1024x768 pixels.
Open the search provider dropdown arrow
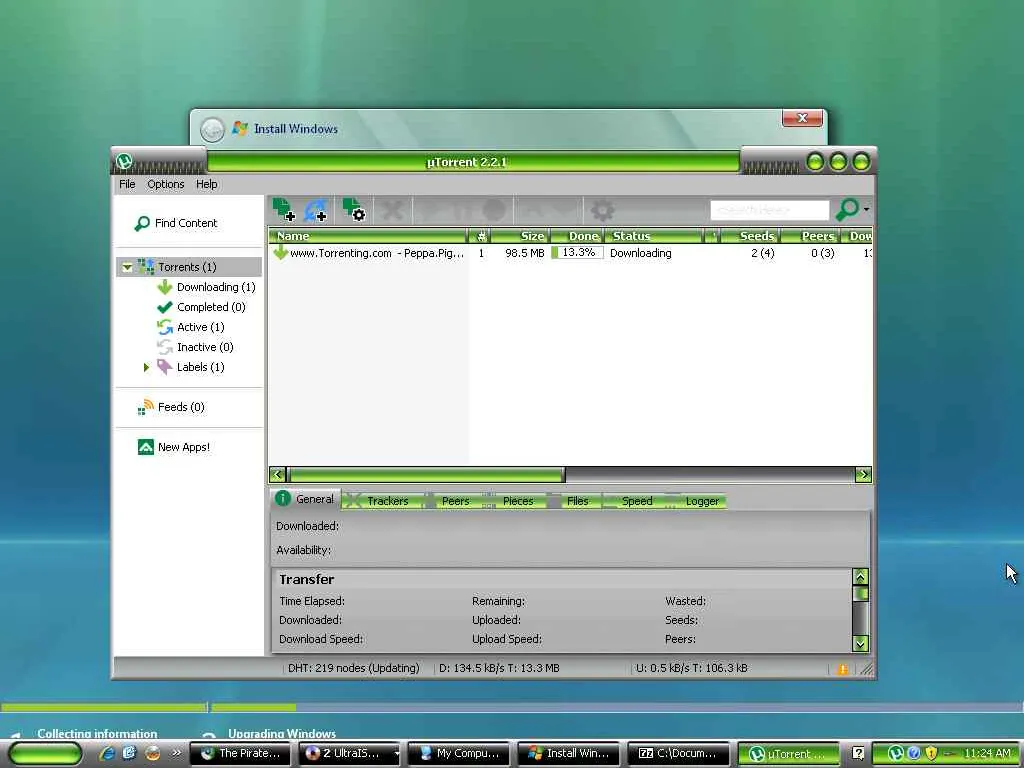coord(867,209)
